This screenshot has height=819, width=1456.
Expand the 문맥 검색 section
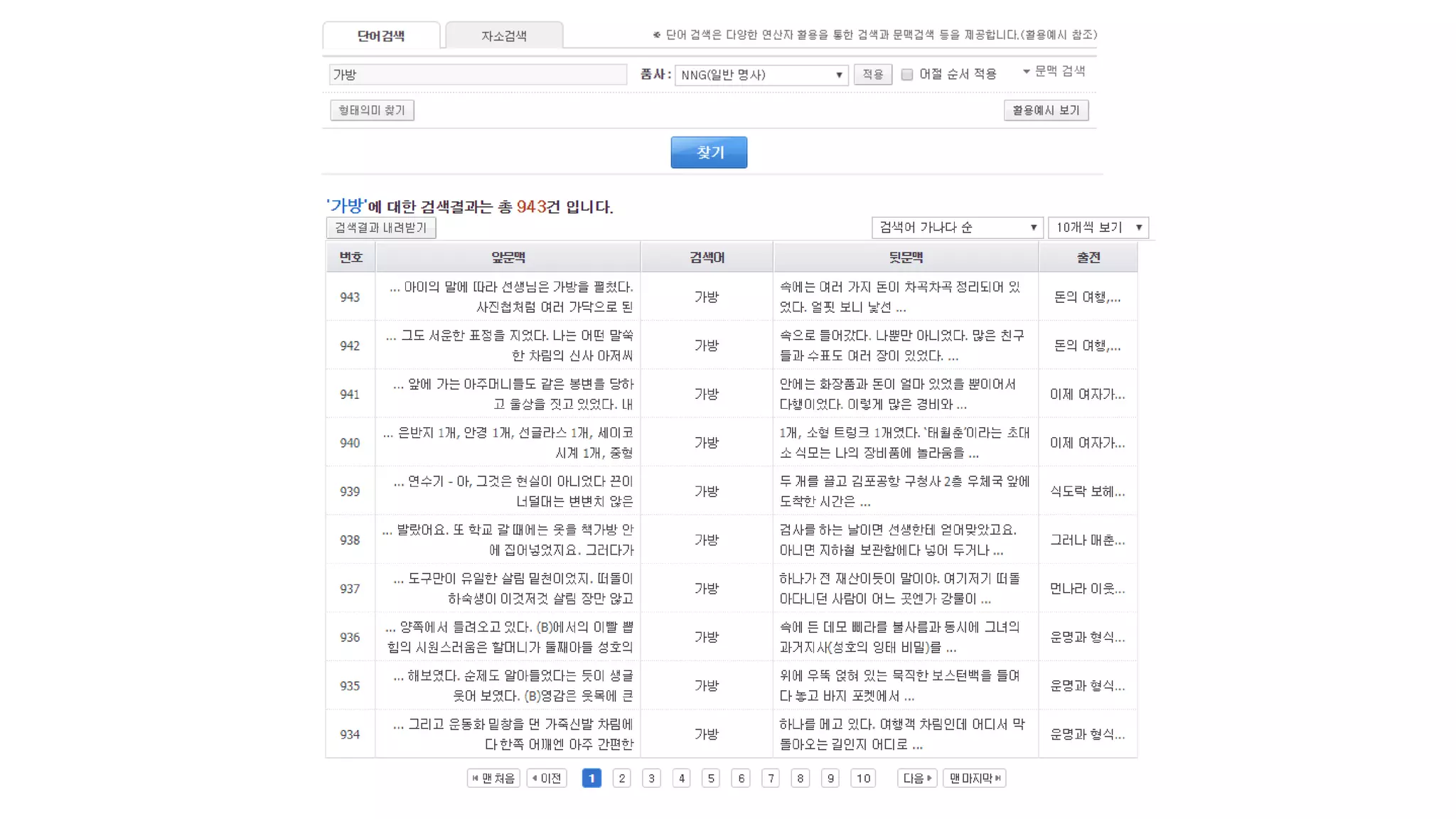coord(1054,71)
